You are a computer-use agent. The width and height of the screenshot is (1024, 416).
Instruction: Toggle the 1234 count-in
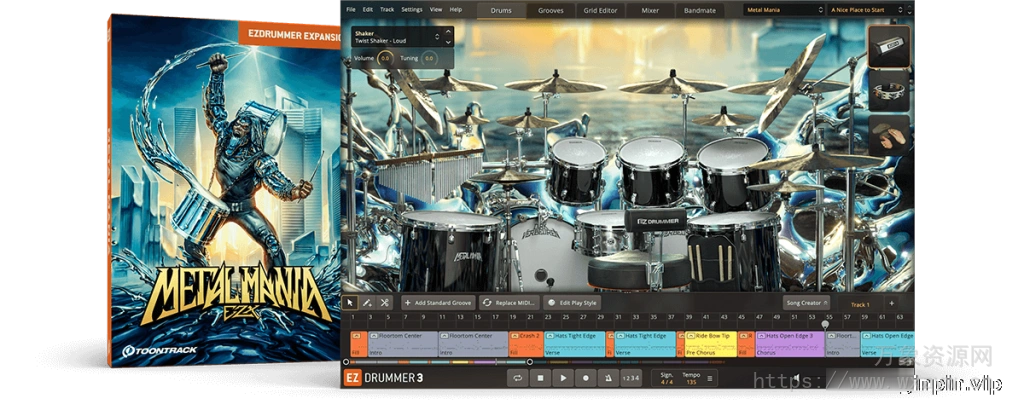click(632, 377)
